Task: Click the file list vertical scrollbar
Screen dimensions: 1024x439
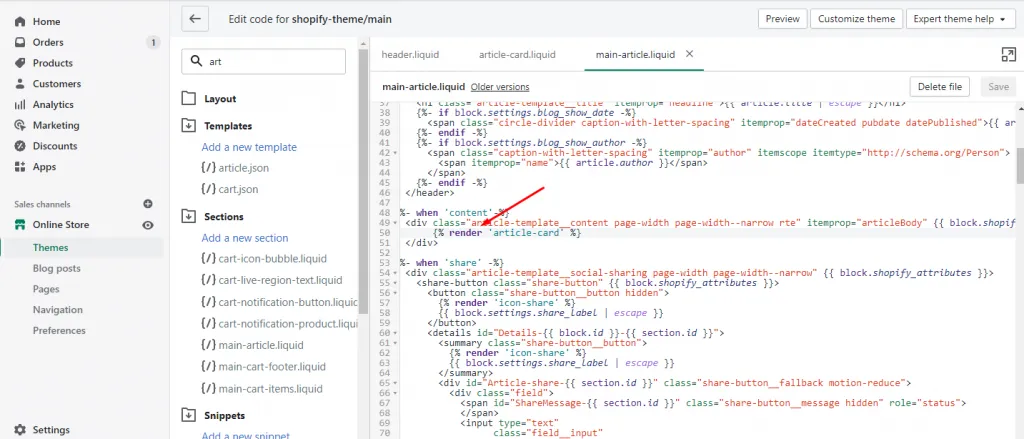Action: coord(364,183)
